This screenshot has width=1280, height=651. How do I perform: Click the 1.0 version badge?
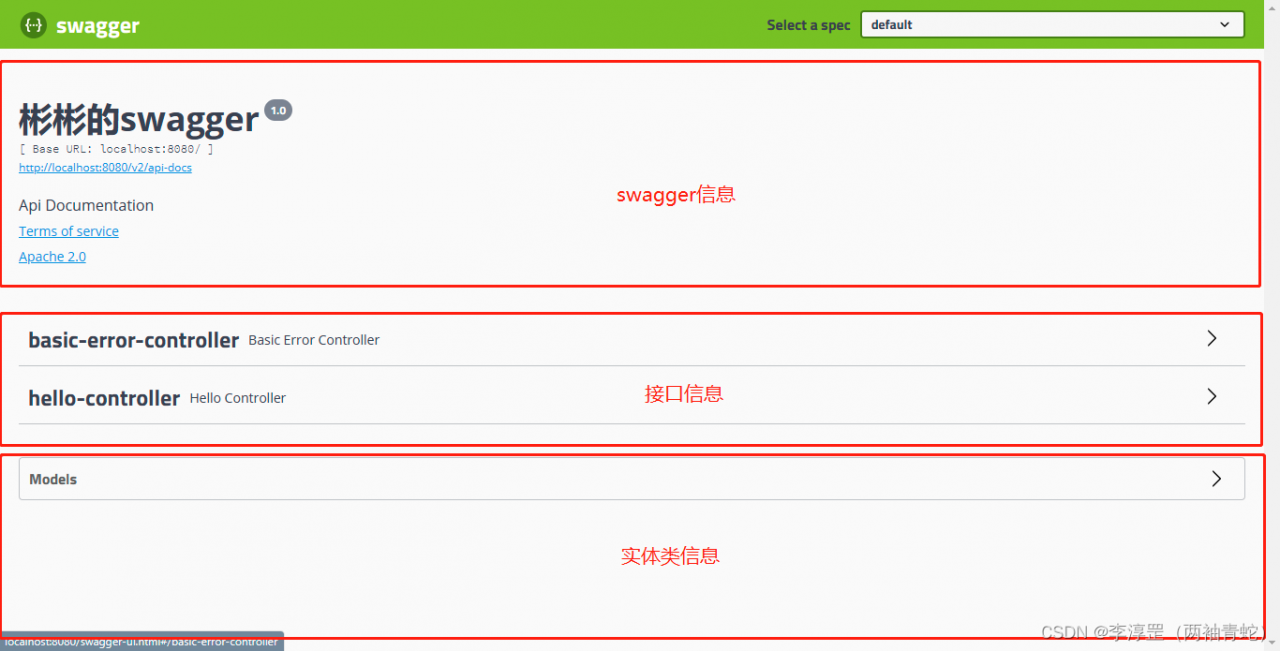click(x=278, y=110)
